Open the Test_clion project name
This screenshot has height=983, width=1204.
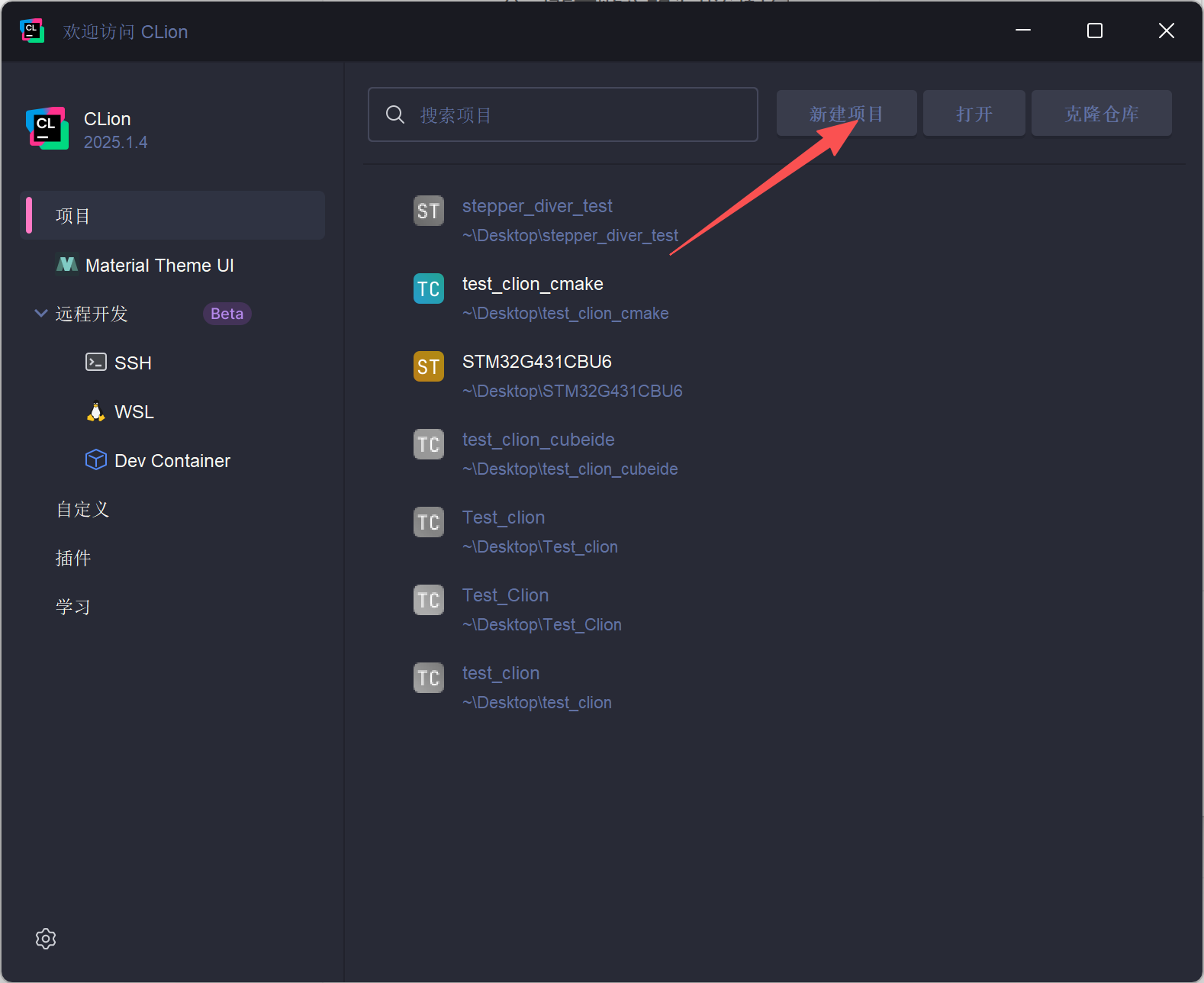click(x=504, y=517)
